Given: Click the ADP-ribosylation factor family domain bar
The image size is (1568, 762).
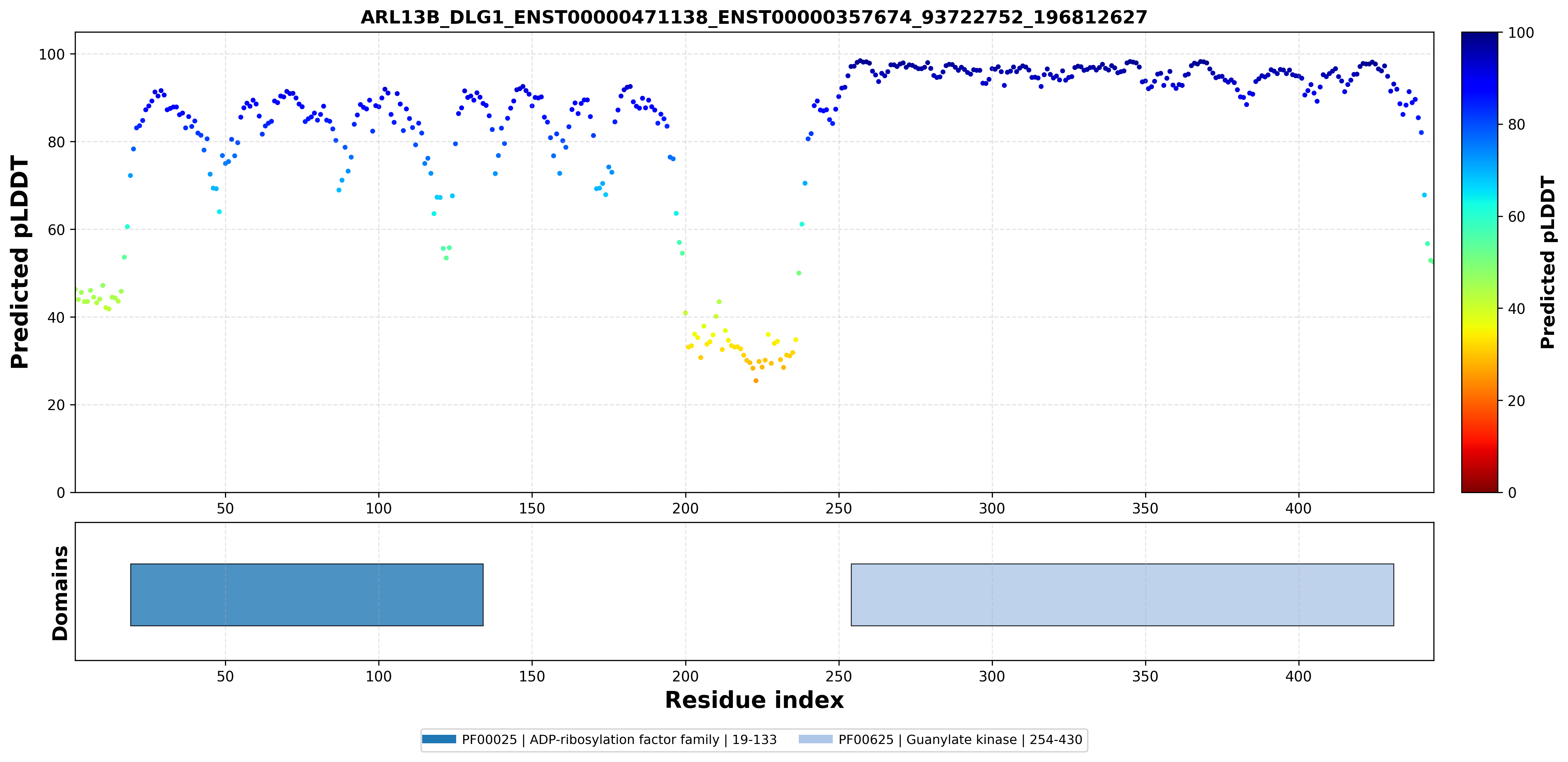Looking at the screenshot, I should pos(307,594).
